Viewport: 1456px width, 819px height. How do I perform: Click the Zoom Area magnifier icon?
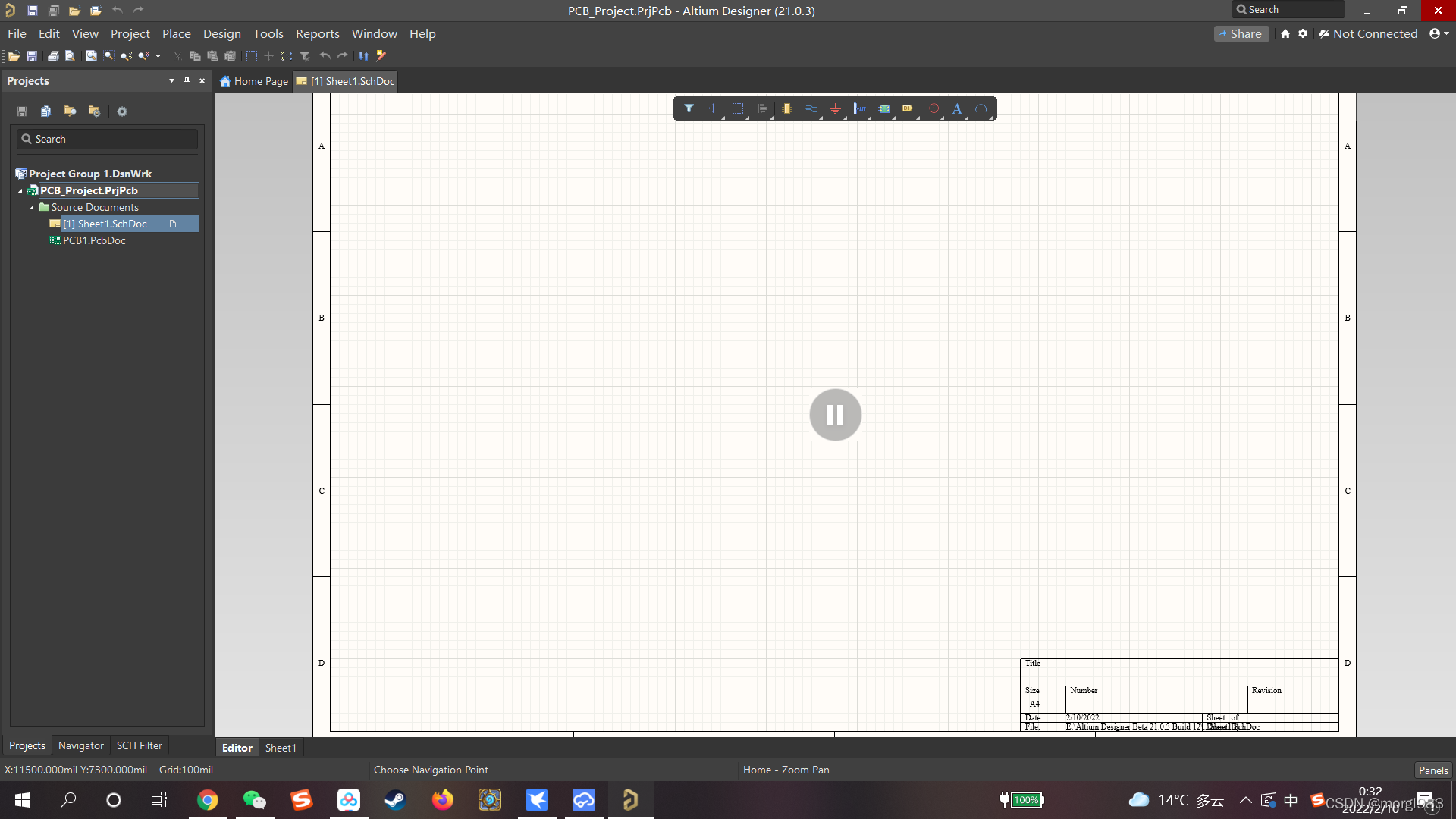tap(108, 56)
